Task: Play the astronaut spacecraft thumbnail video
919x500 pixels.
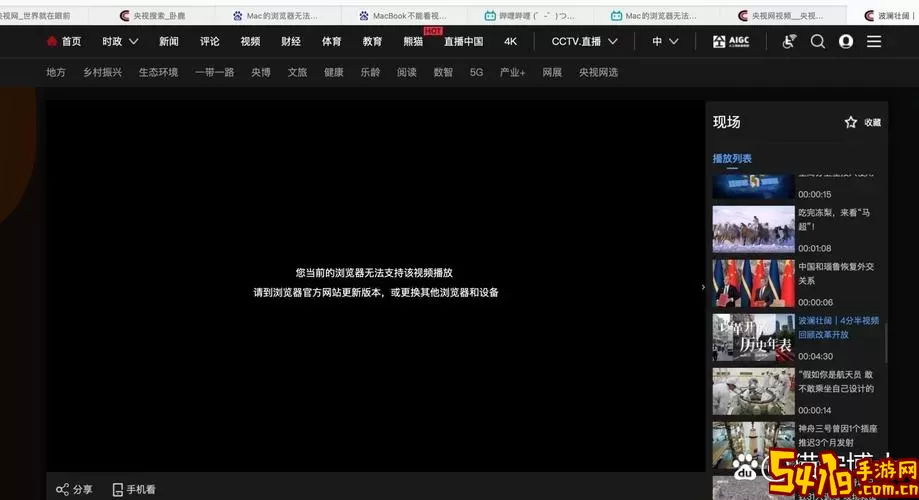Action: [753, 392]
